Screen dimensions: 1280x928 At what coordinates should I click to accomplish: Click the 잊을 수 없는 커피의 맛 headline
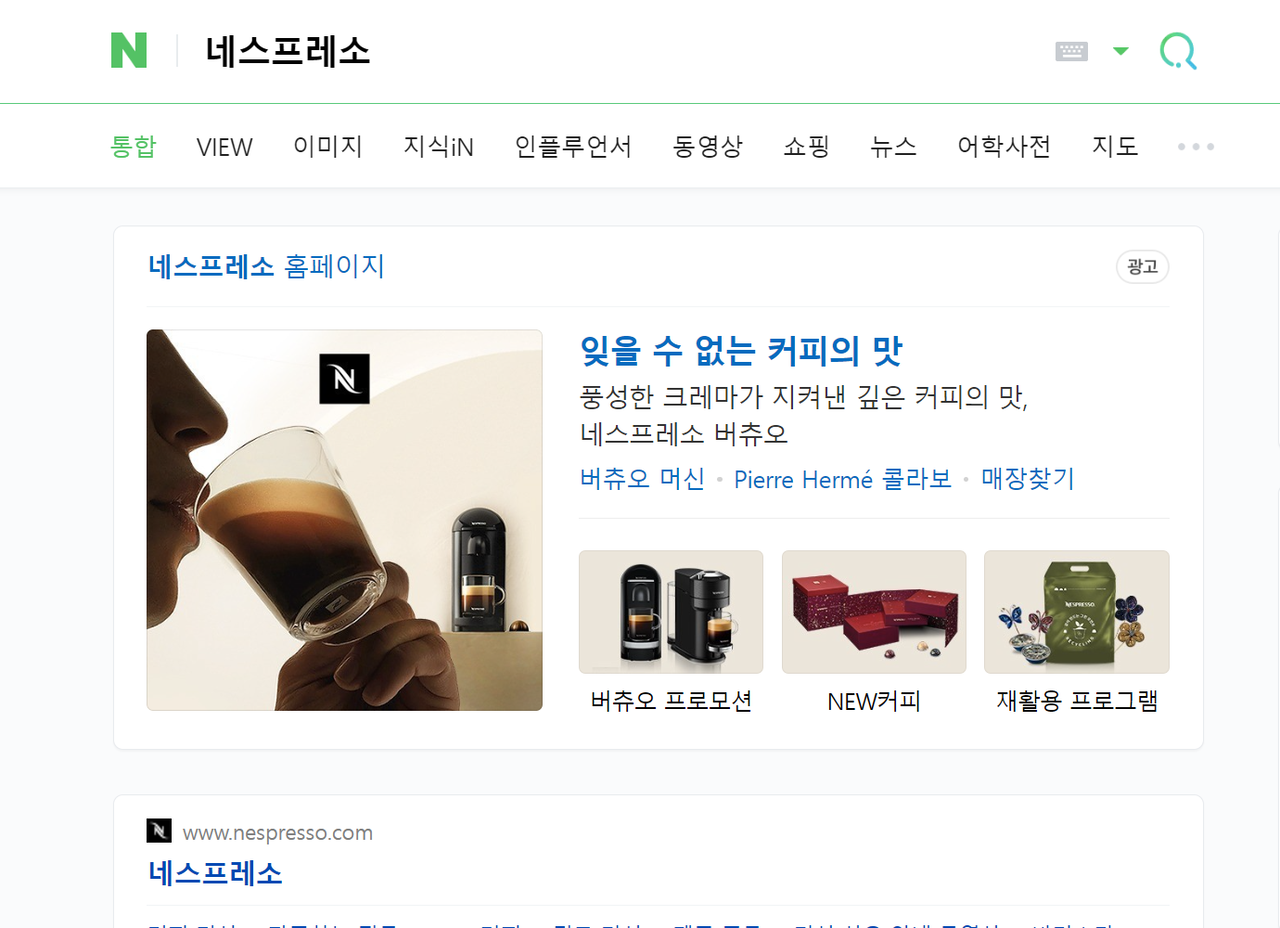(741, 351)
